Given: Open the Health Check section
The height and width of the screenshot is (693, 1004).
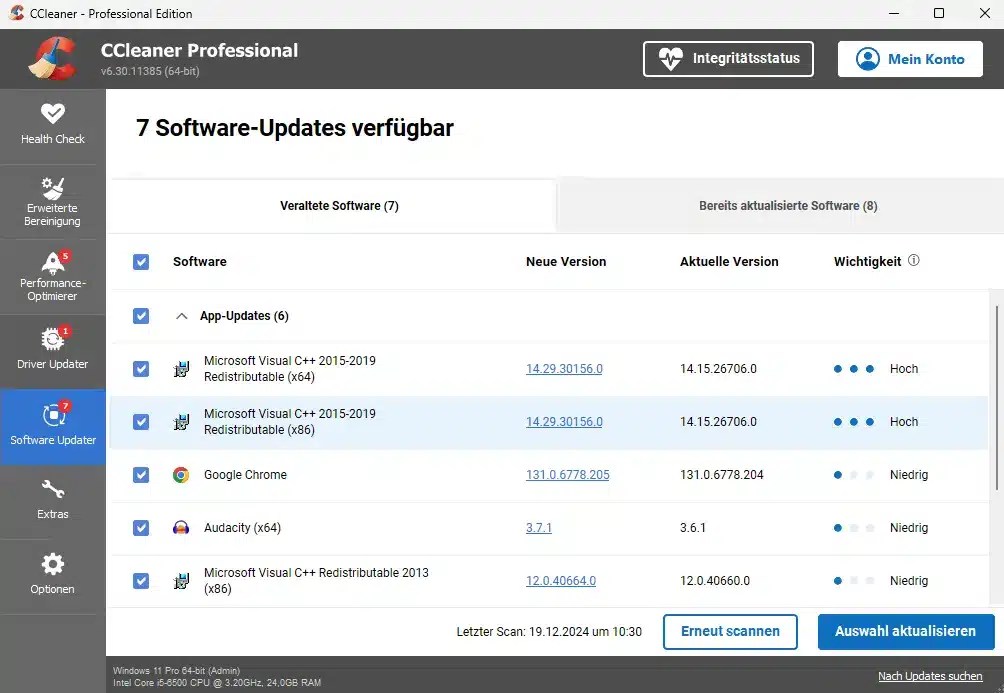Looking at the screenshot, I should 53,126.
